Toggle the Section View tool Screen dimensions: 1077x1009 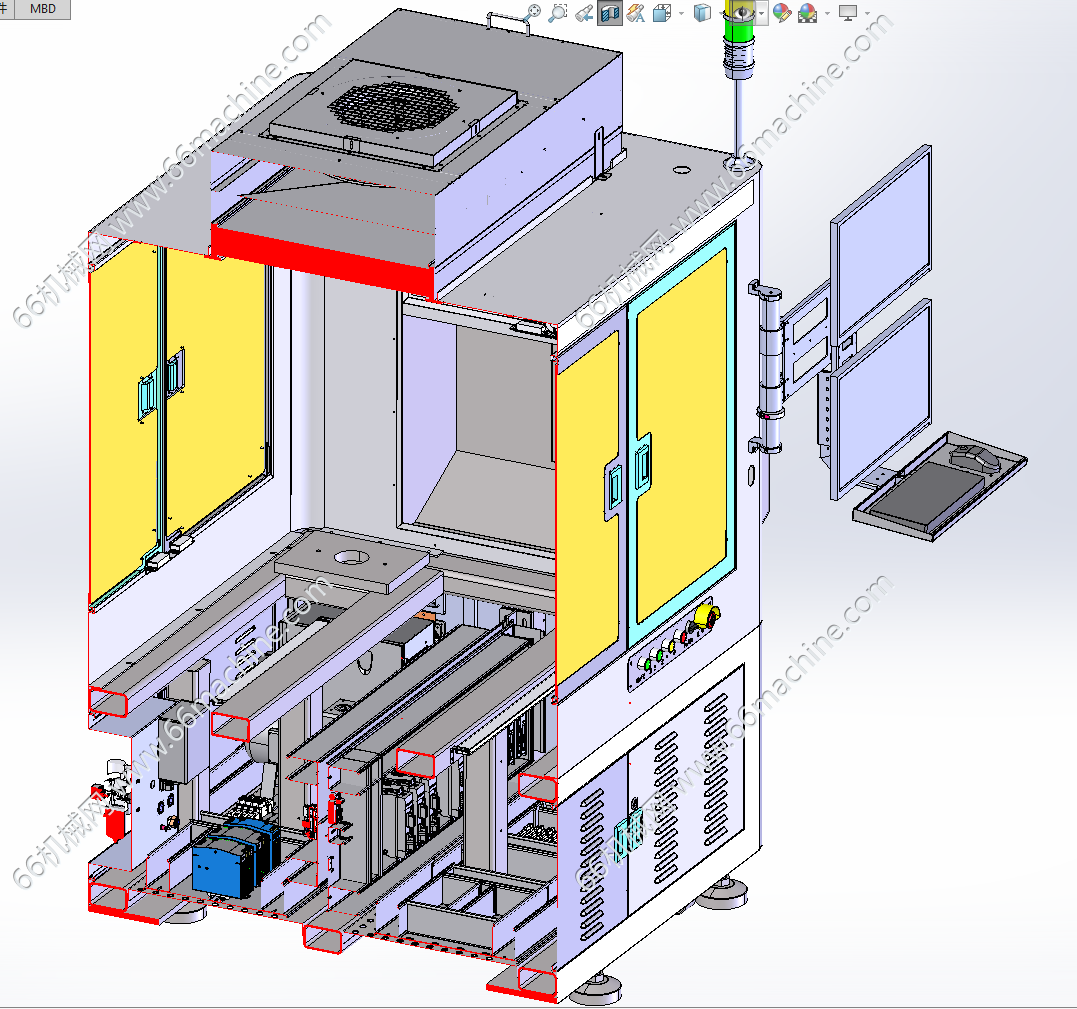click(610, 12)
